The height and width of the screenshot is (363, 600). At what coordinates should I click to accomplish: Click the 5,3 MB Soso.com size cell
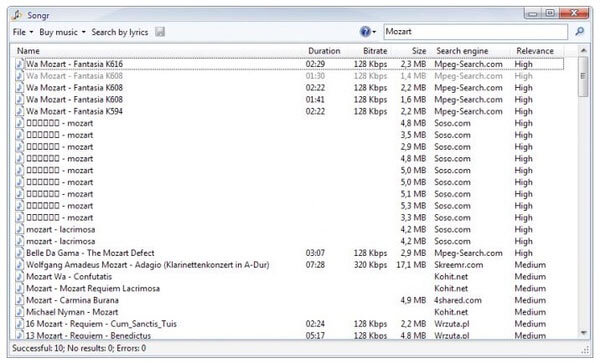[413, 206]
